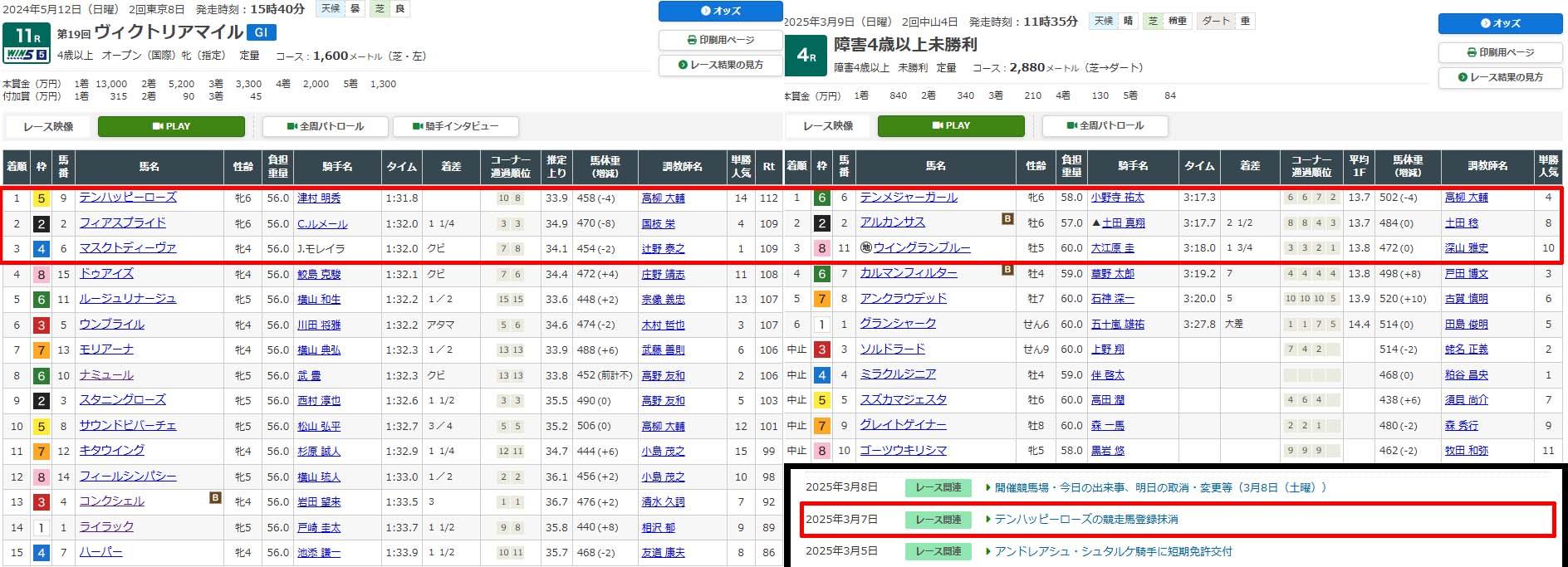The image size is (1568, 567).
Task: Open trainer link 国枝 栄
Action: [x=658, y=224]
